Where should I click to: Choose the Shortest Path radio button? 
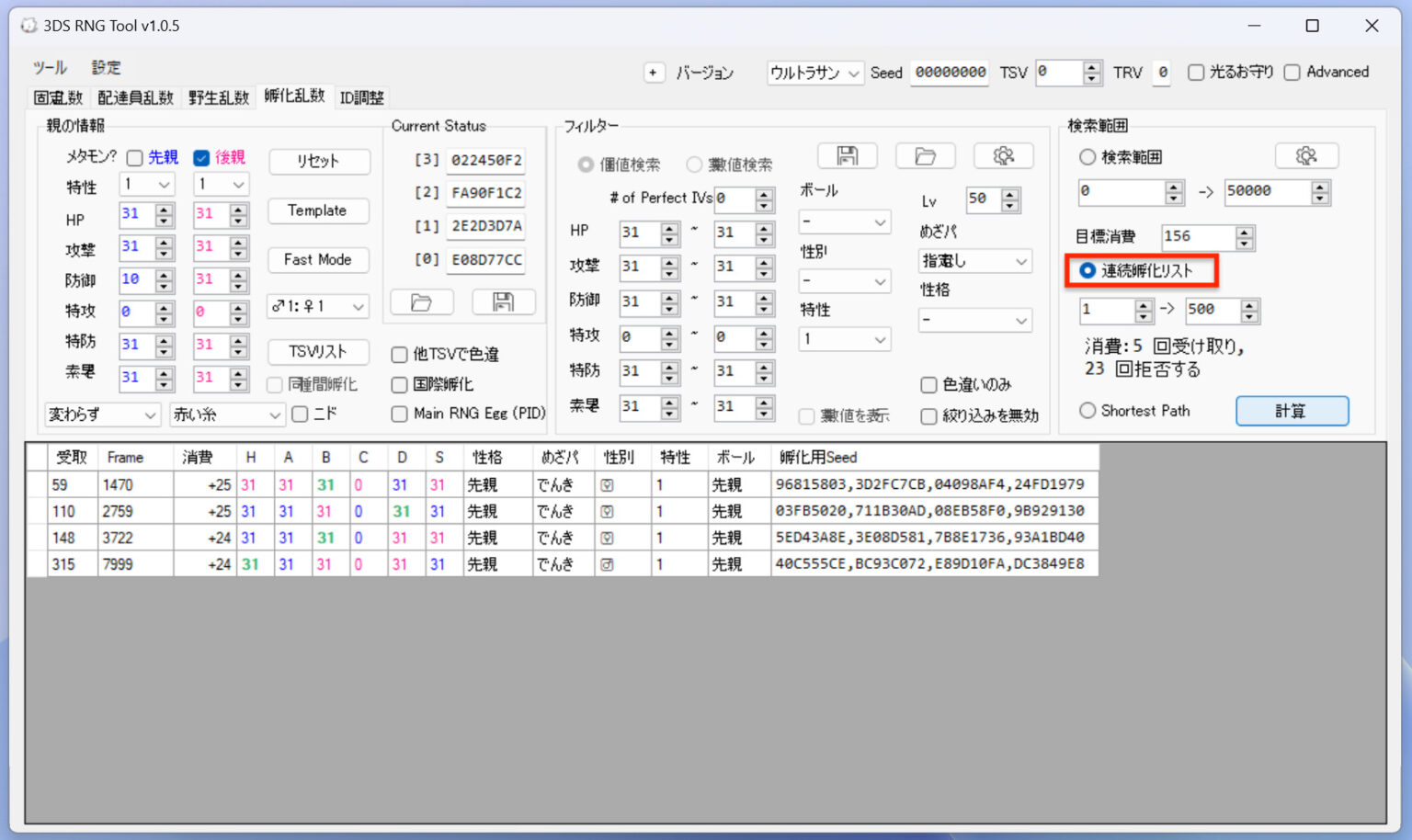1087,411
